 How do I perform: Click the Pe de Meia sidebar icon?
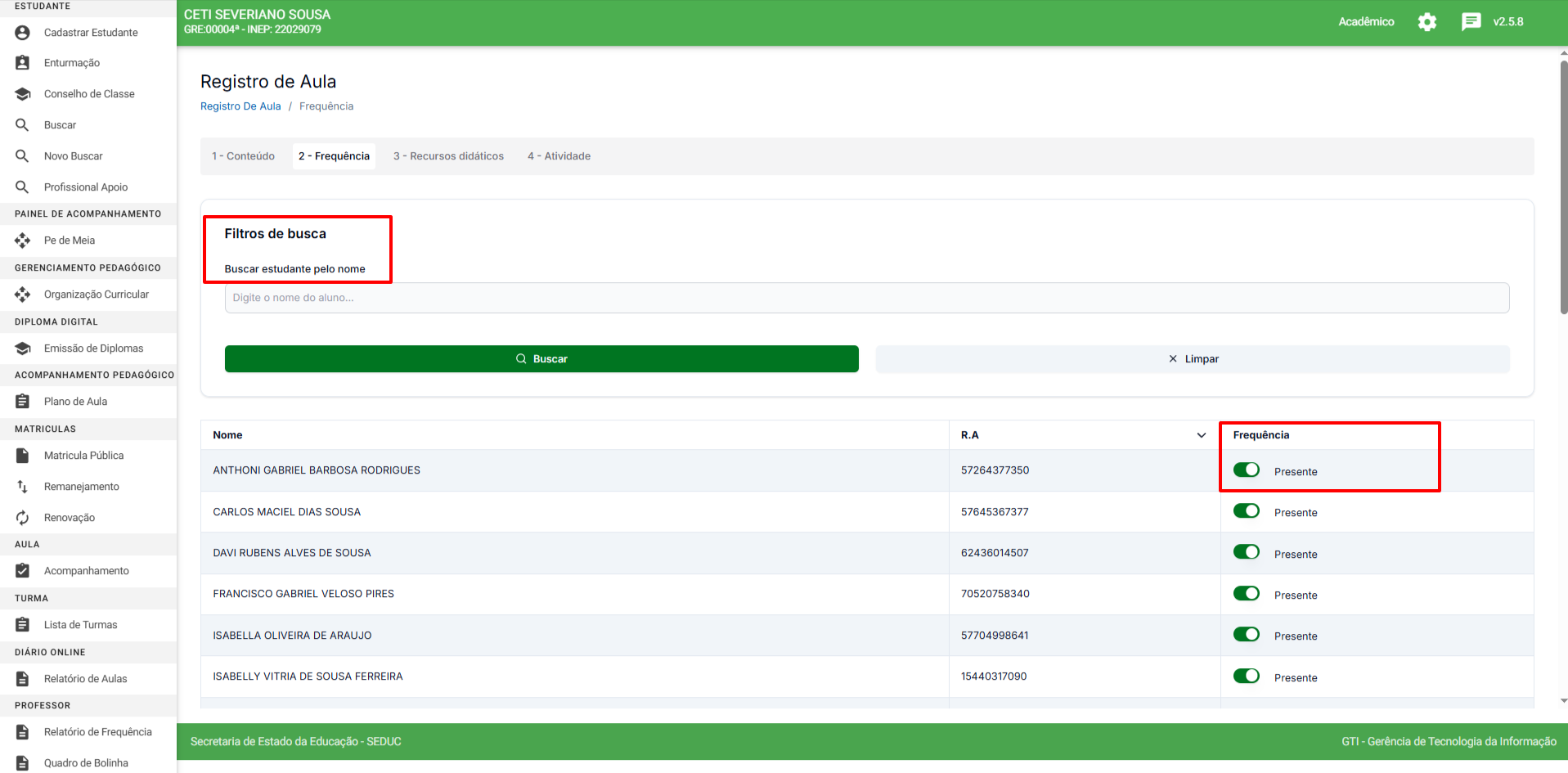[x=23, y=240]
